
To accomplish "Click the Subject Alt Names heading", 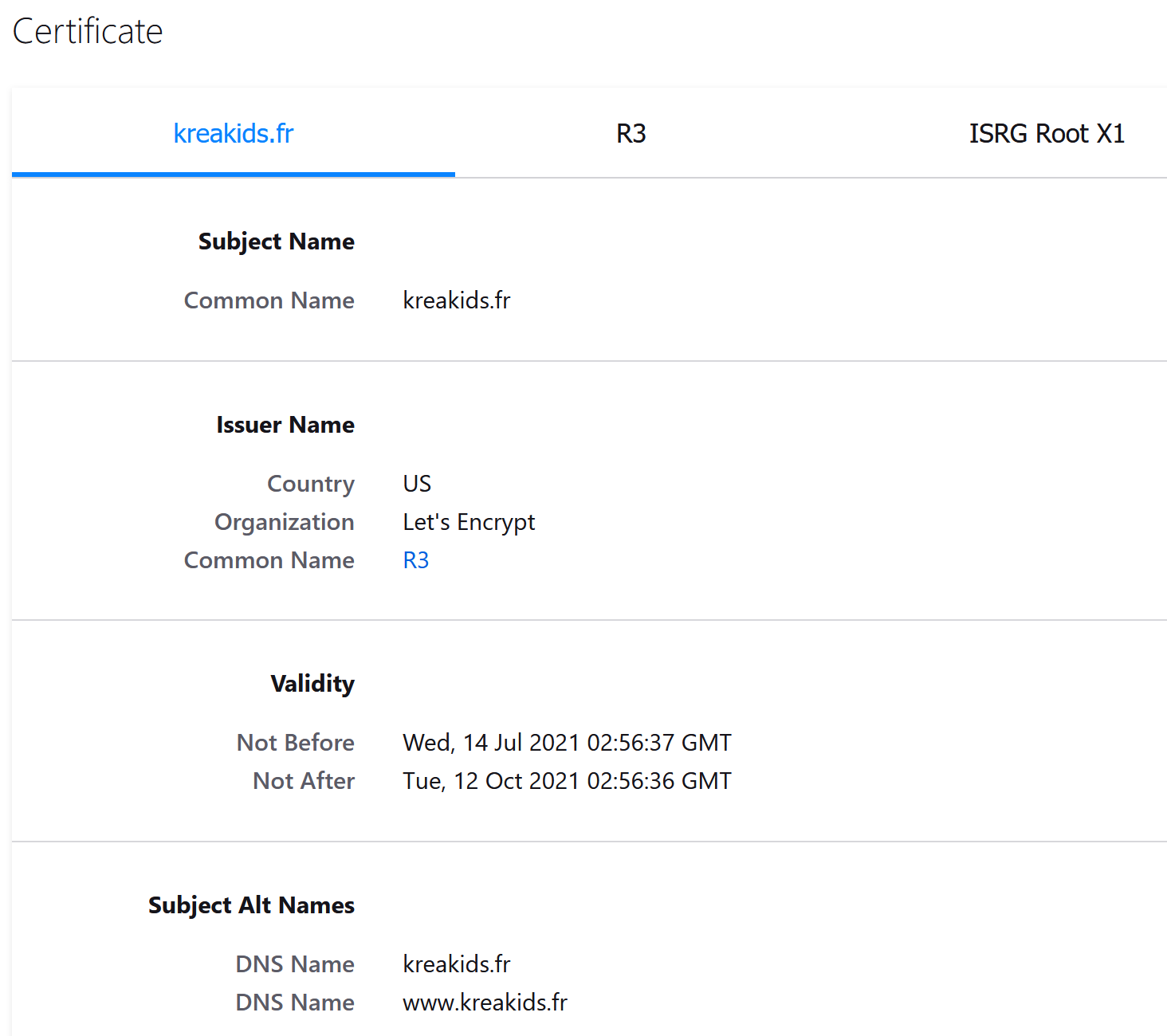I will (x=251, y=905).
